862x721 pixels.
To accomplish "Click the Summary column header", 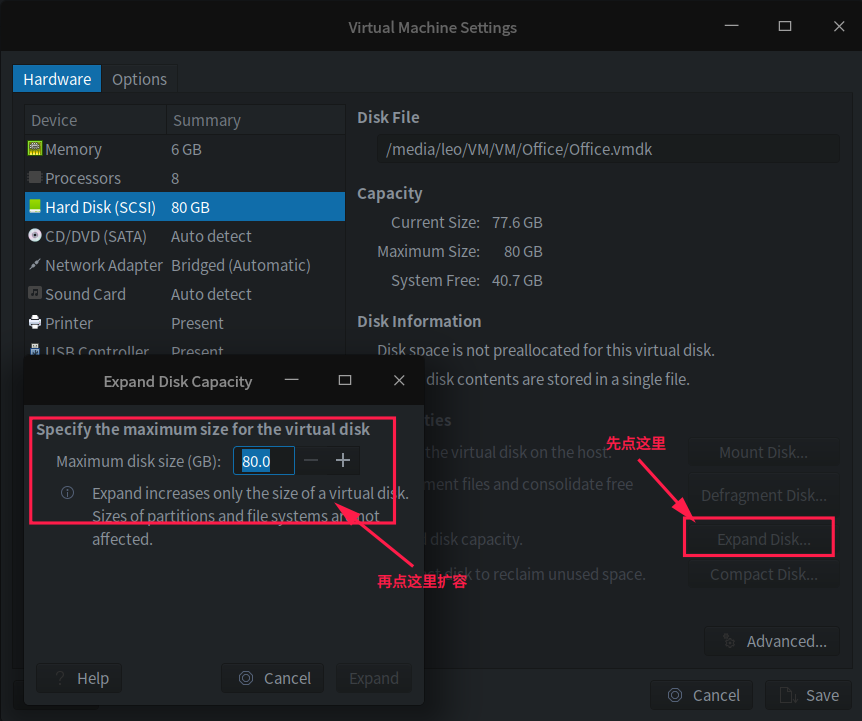I will click(256, 120).
